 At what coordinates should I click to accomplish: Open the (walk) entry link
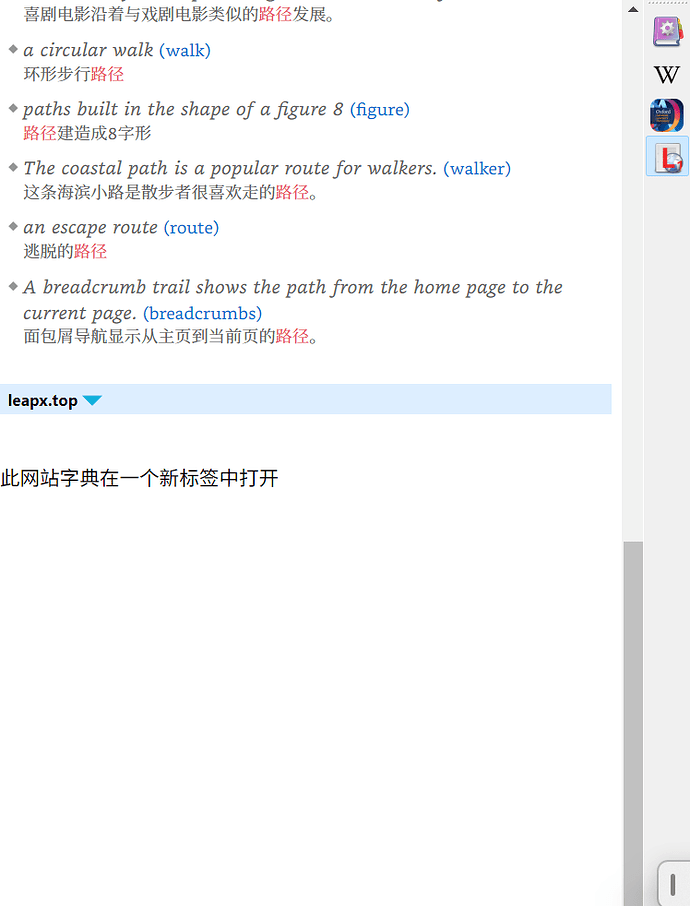click(185, 50)
